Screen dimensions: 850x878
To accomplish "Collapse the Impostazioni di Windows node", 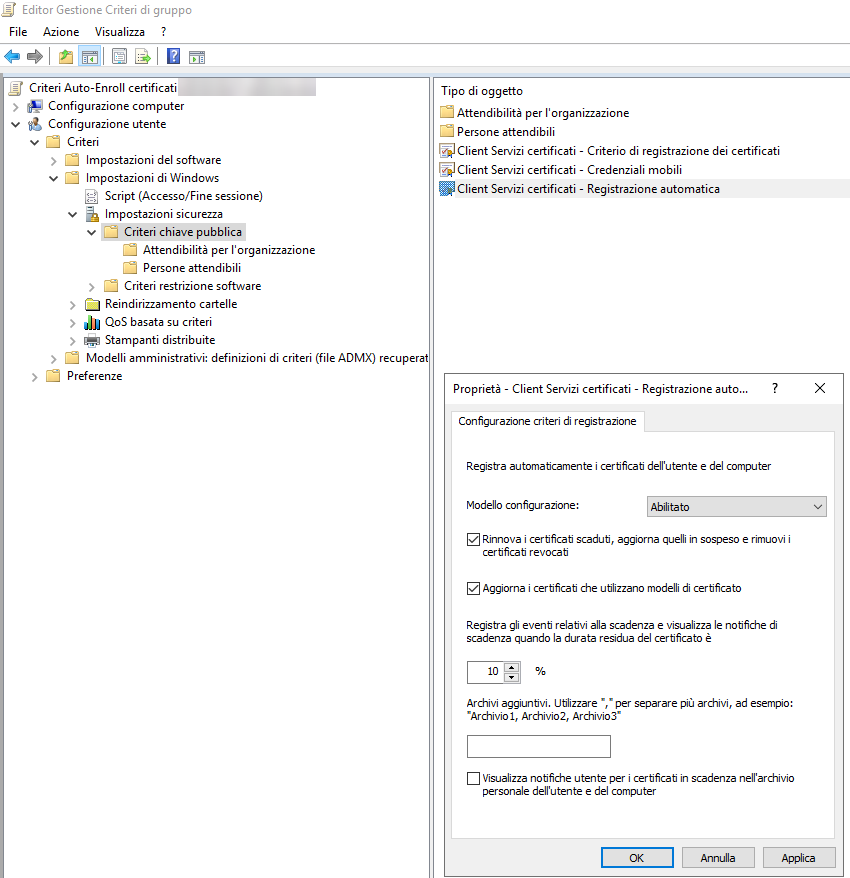I will pyautogui.click(x=54, y=179).
